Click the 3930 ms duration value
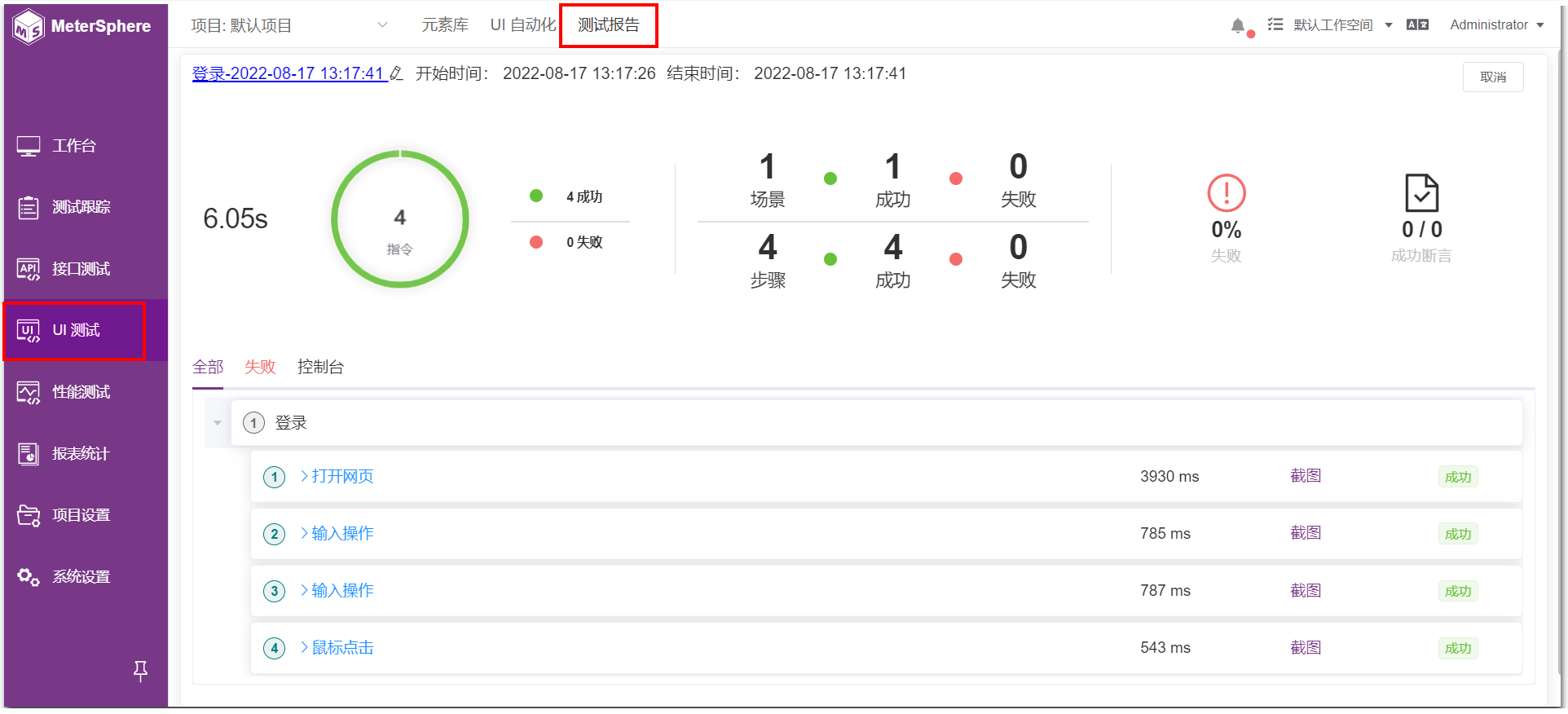The image size is (1568, 714). [x=1169, y=477]
